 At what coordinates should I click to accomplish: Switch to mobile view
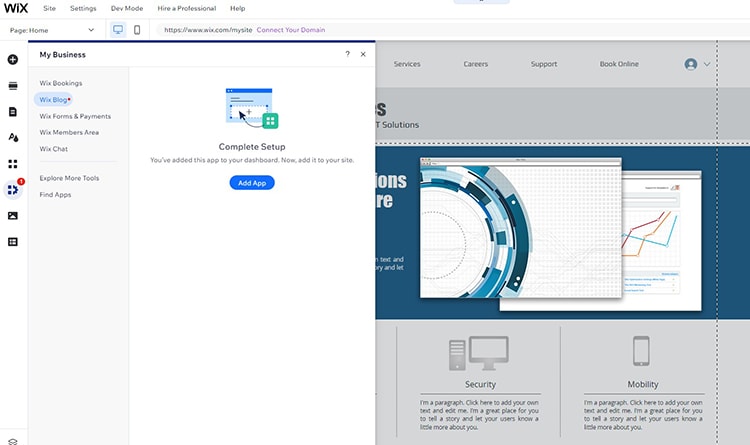point(137,30)
